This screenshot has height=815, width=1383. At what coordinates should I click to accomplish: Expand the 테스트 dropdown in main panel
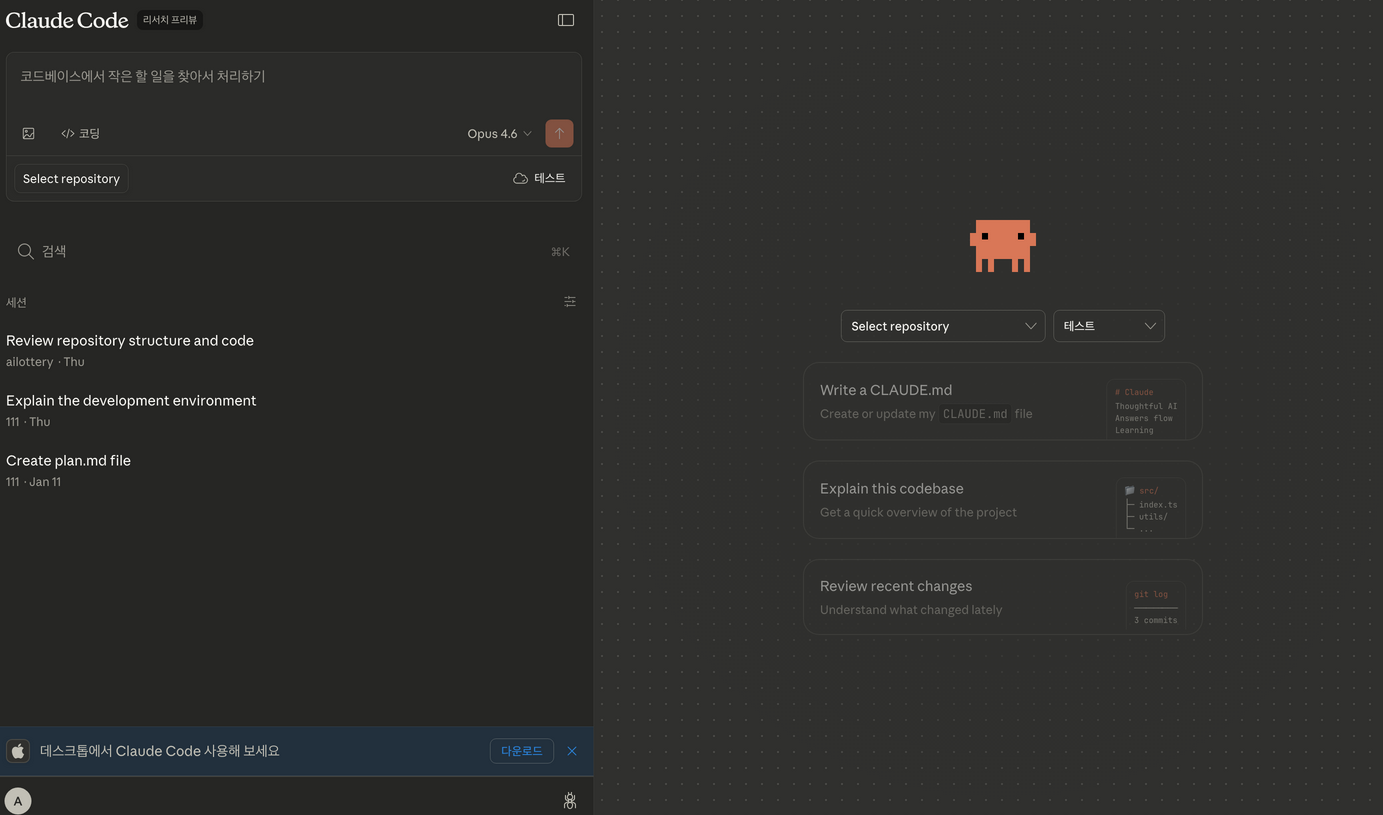[x=1108, y=326]
